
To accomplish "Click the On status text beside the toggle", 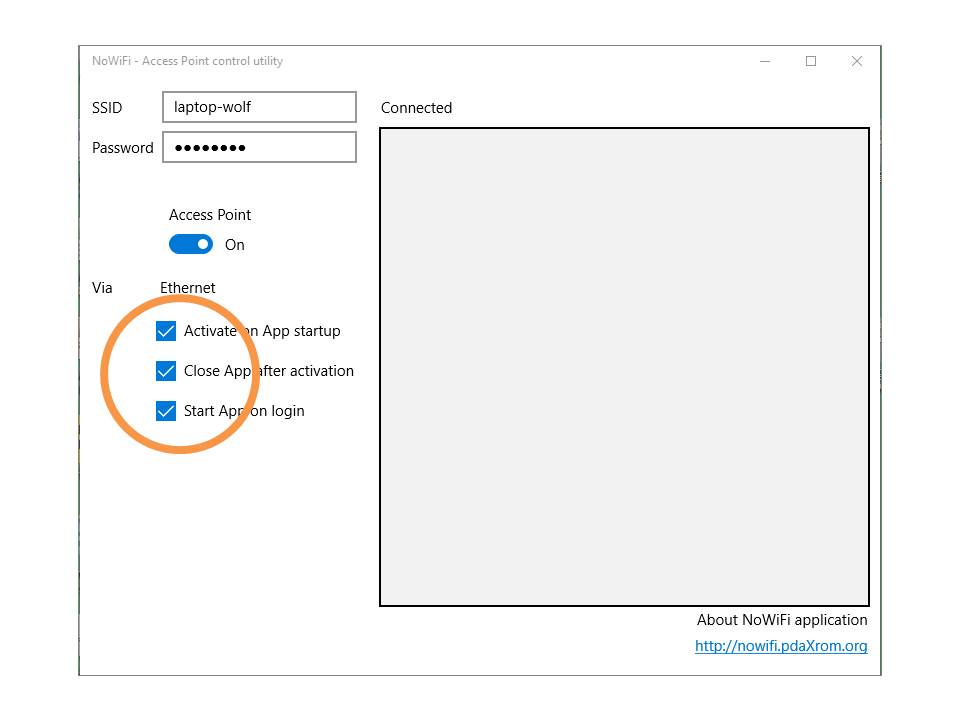I will point(235,245).
